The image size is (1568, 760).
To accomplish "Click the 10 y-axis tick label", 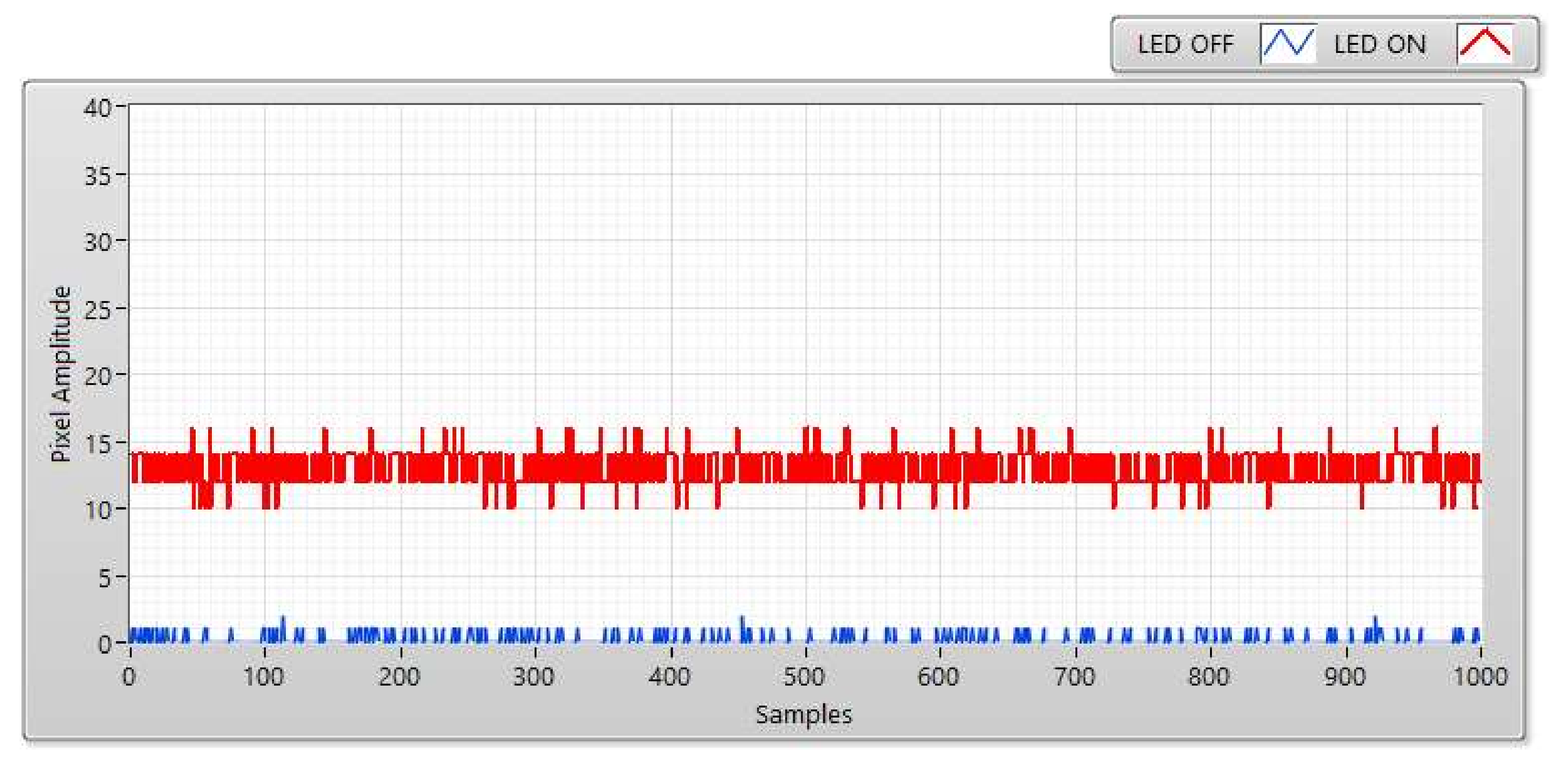I will pos(97,510).
